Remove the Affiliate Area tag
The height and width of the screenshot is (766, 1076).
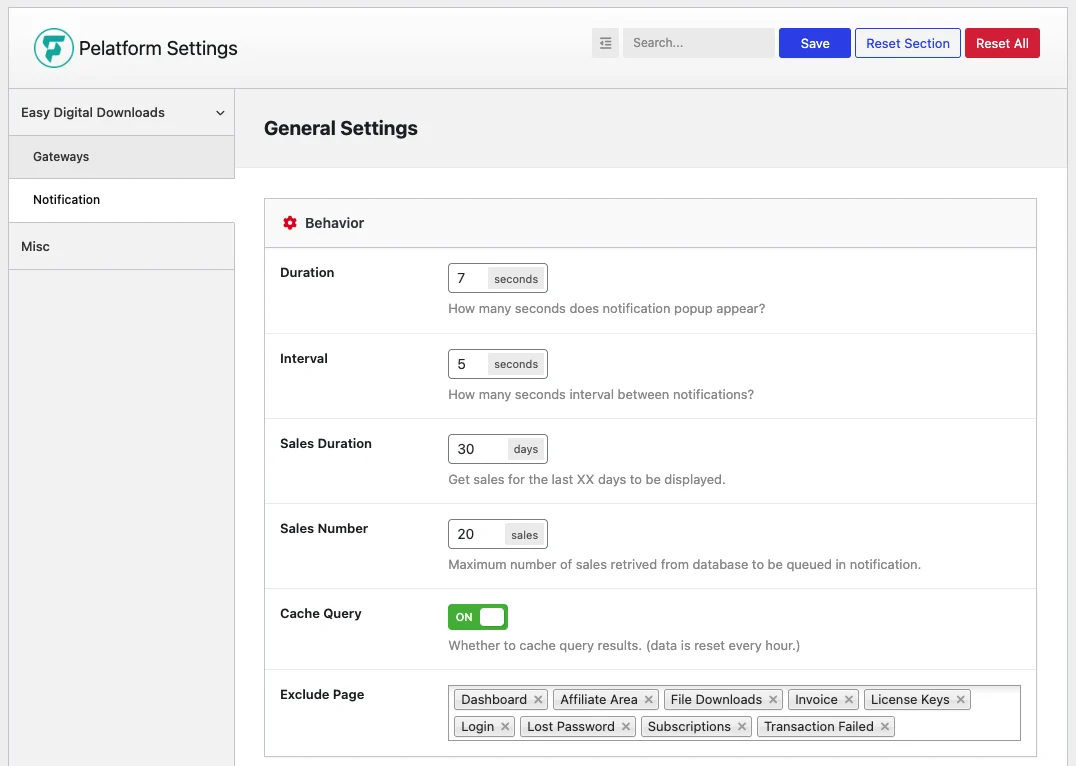click(648, 699)
